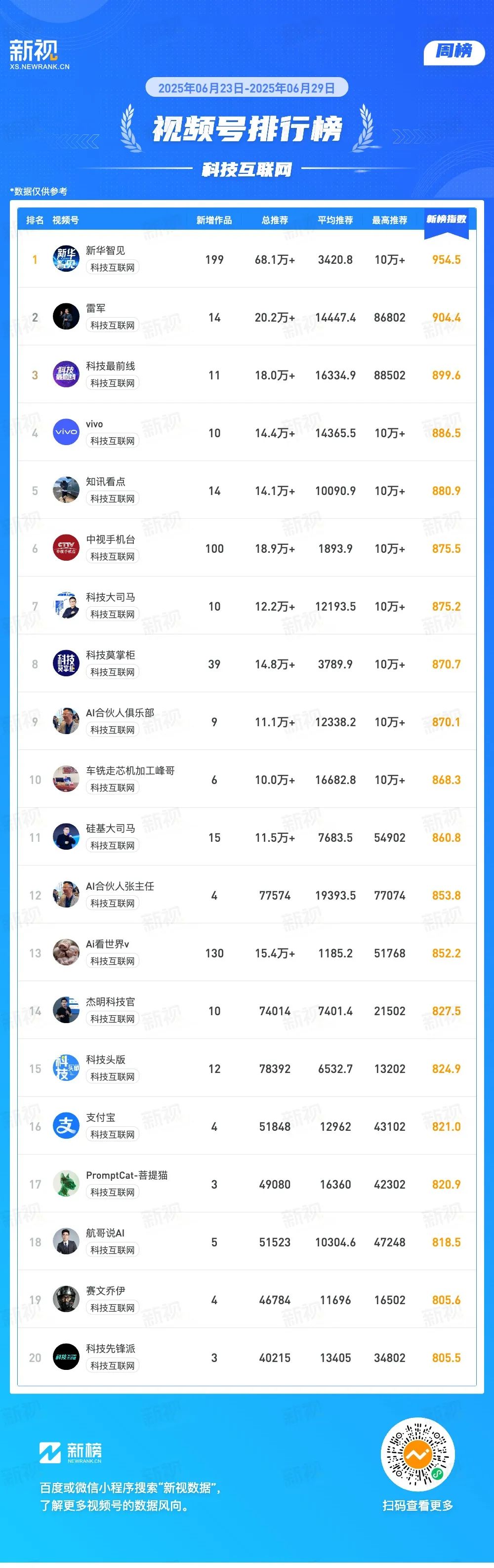This screenshot has width=494, height=1568.
Task: Click the 新榜 logo at the bottom
Action: (71, 1453)
